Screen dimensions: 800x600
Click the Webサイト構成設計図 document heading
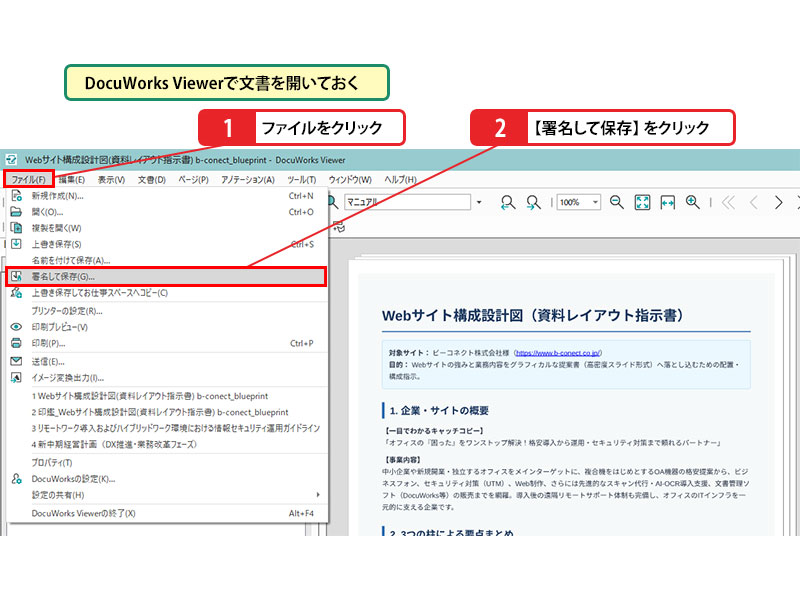[532, 315]
